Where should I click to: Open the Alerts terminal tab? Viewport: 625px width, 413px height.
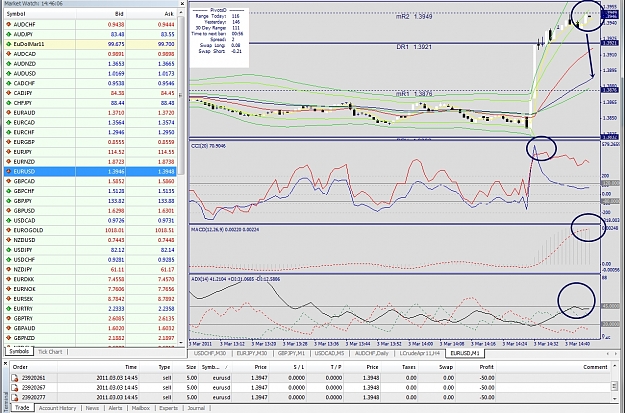[x=116, y=408]
